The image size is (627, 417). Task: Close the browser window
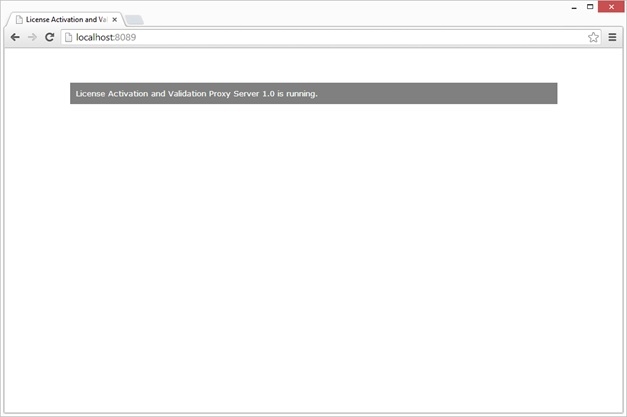coord(611,6)
